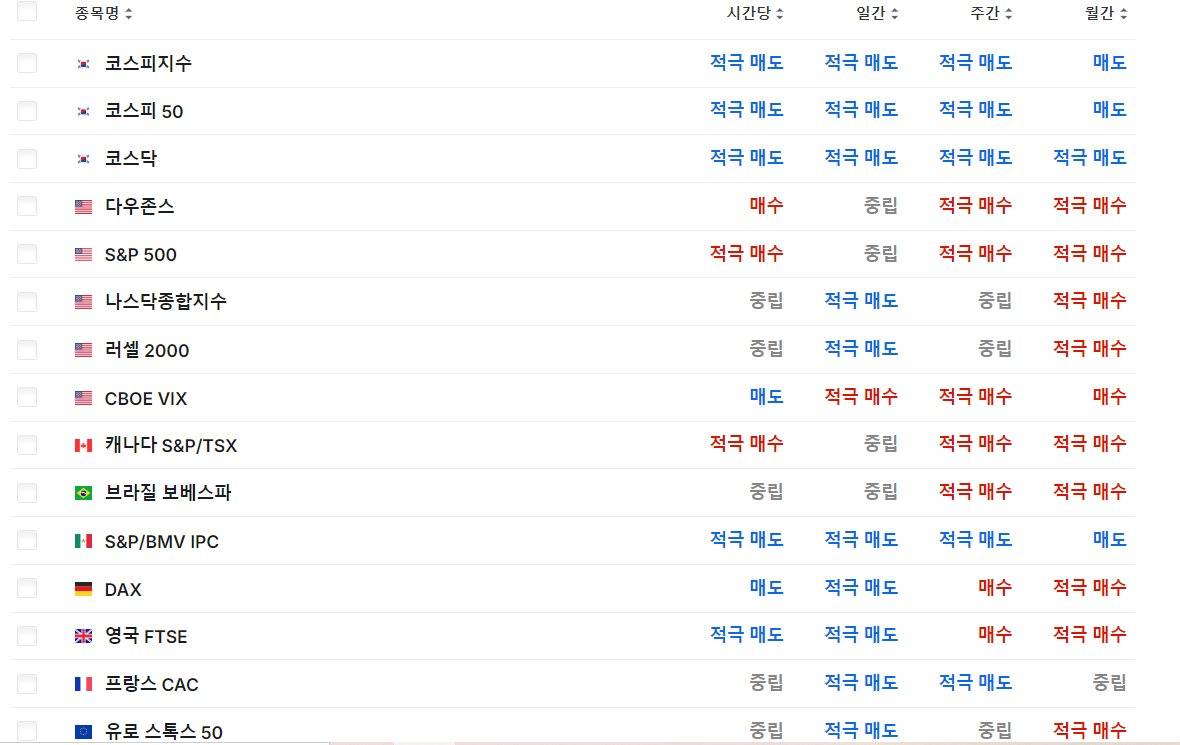The image size is (1180, 745).
Task: Tick the checkbox for 코스피지수
Action: (27, 62)
